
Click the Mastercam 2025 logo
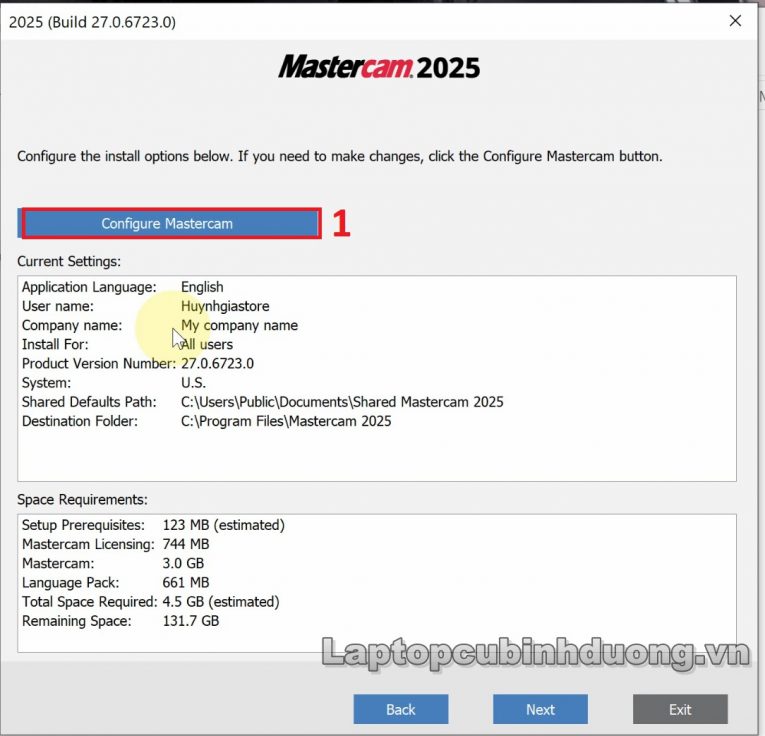[379, 67]
